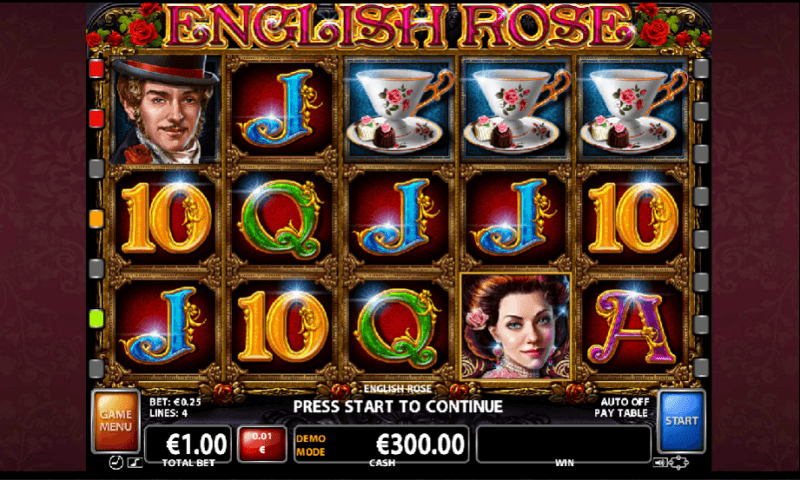
Task: Click the blue START button
Action: click(681, 421)
